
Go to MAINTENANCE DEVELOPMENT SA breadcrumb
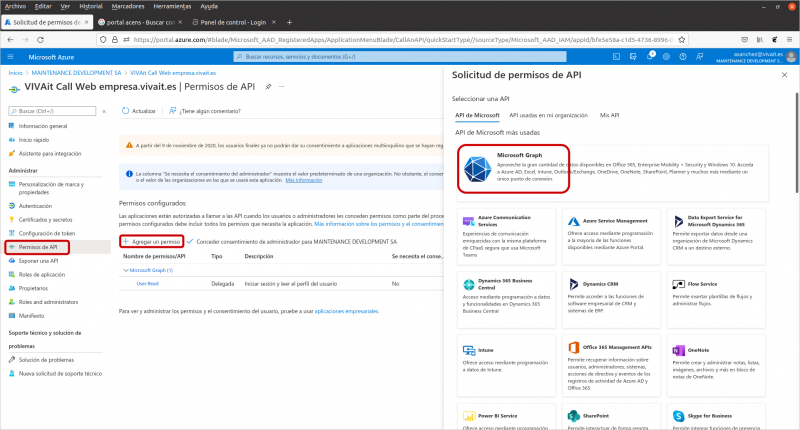pos(77,73)
